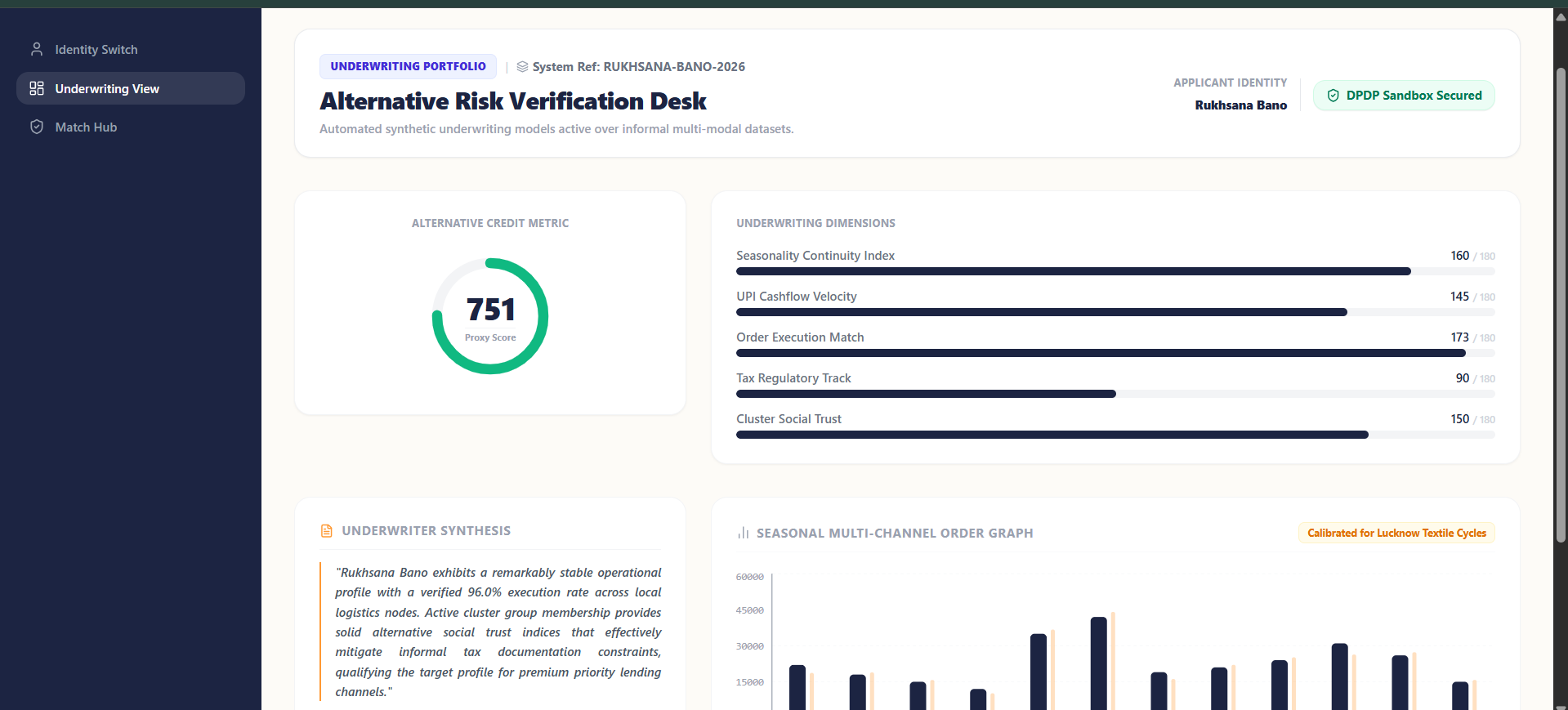This screenshot has width=1568, height=710.
Task: Click the Seasonality Continuity Index progress bar
Action: click(1115, 271)
